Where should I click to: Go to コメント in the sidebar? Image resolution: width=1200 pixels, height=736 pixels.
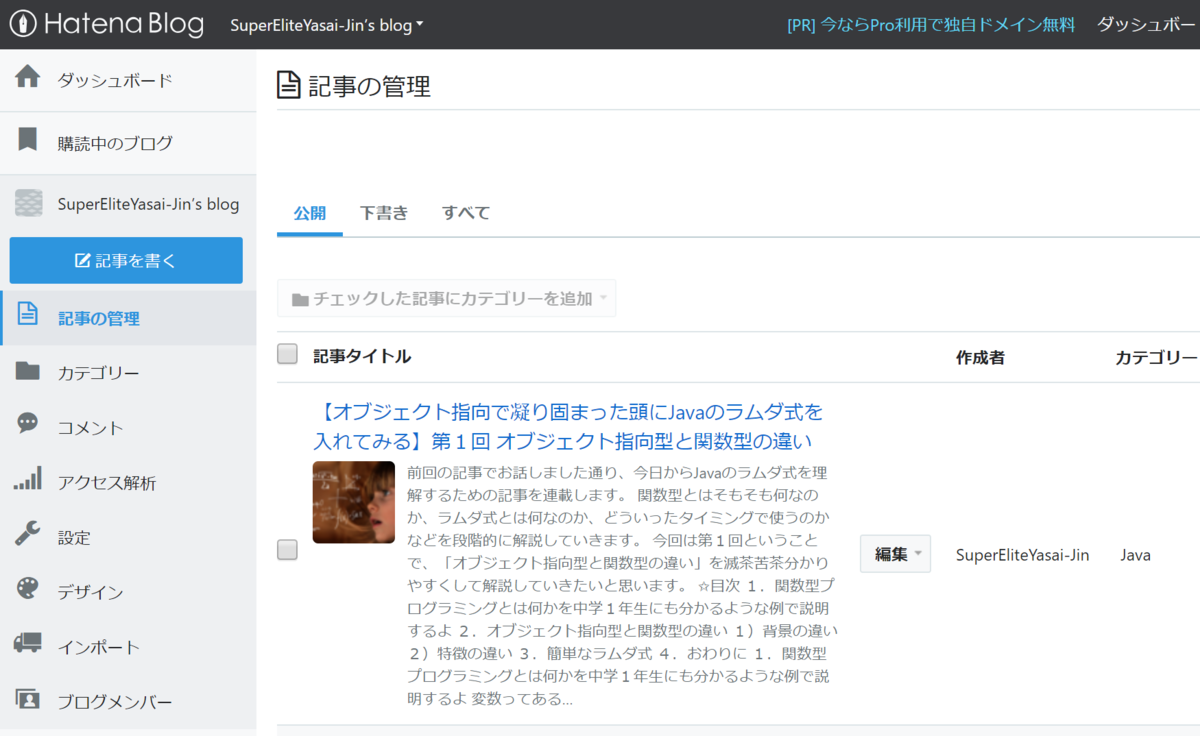128,427
